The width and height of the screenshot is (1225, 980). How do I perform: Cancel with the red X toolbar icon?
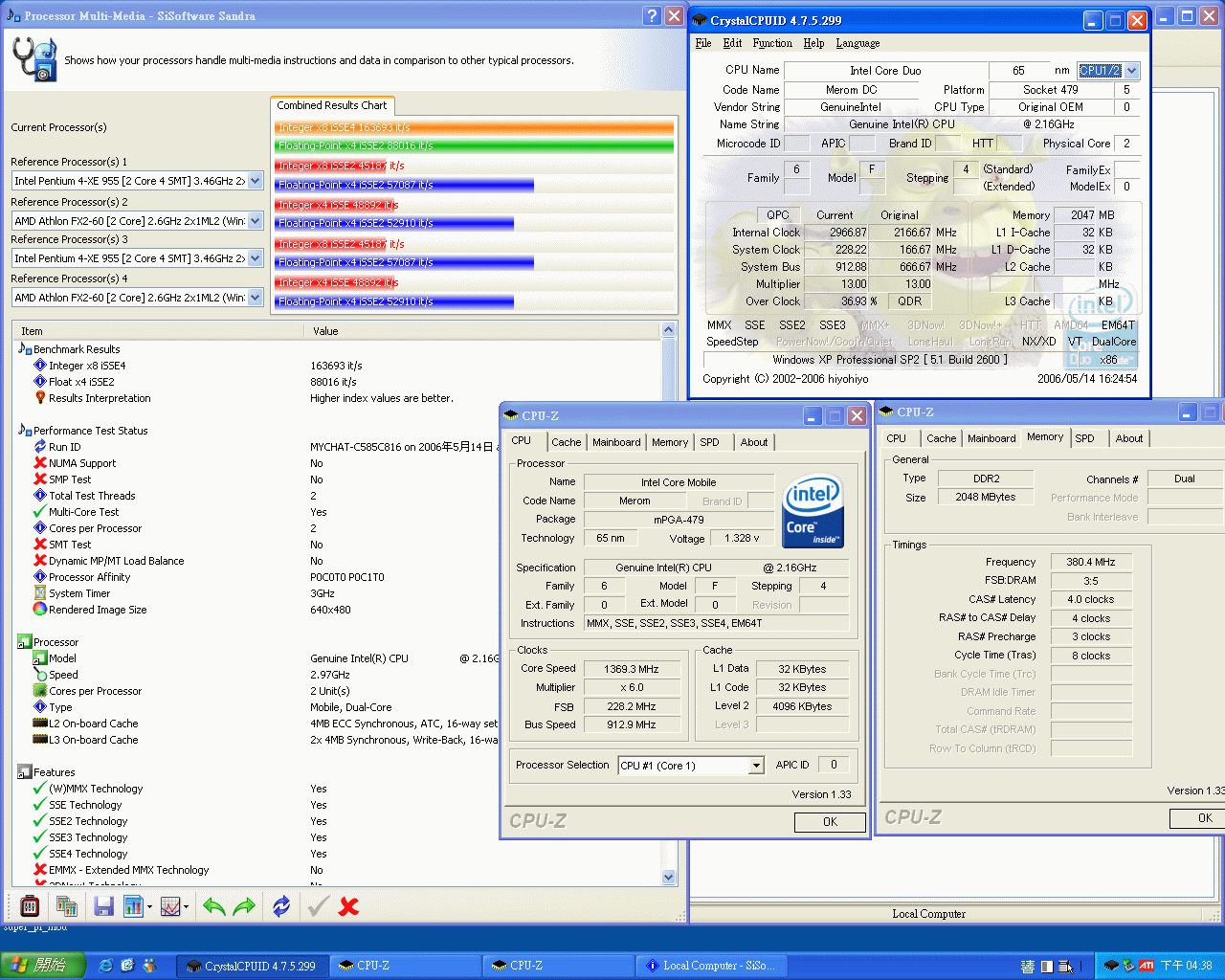pyautogui.click(x=349, y=905)
